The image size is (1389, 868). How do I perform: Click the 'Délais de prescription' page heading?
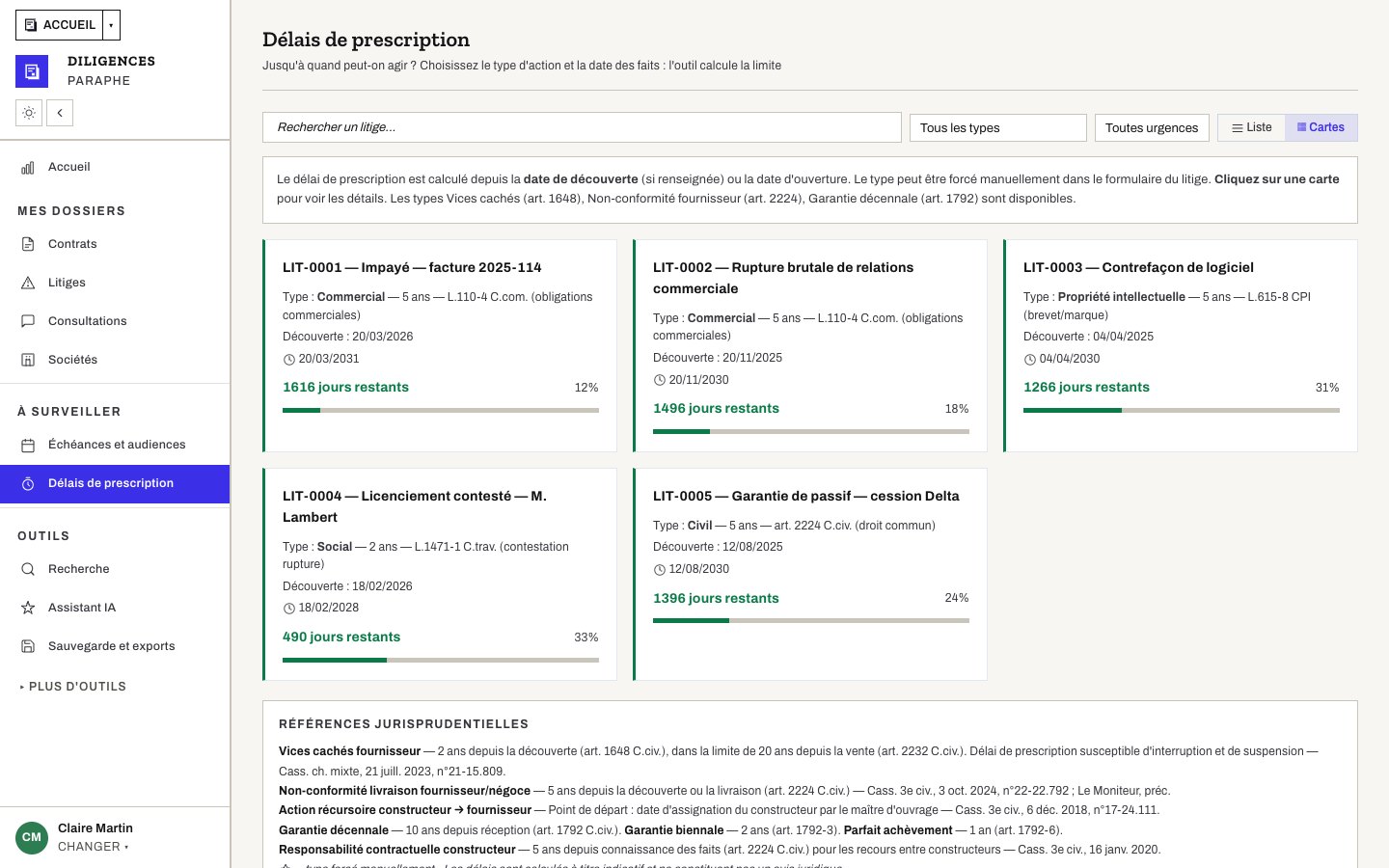click(x=367, y=40)
